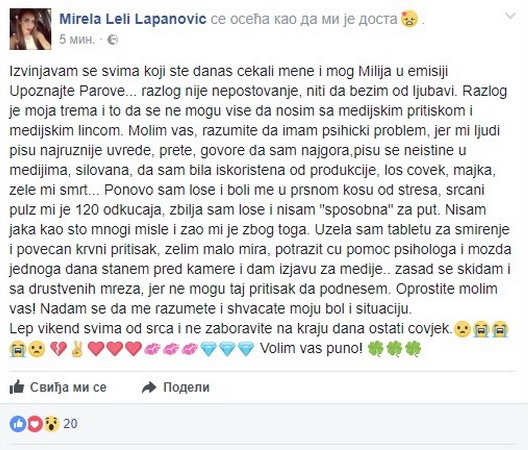
Task: Click the blue Like reaction icon
Action: point(18,424)
